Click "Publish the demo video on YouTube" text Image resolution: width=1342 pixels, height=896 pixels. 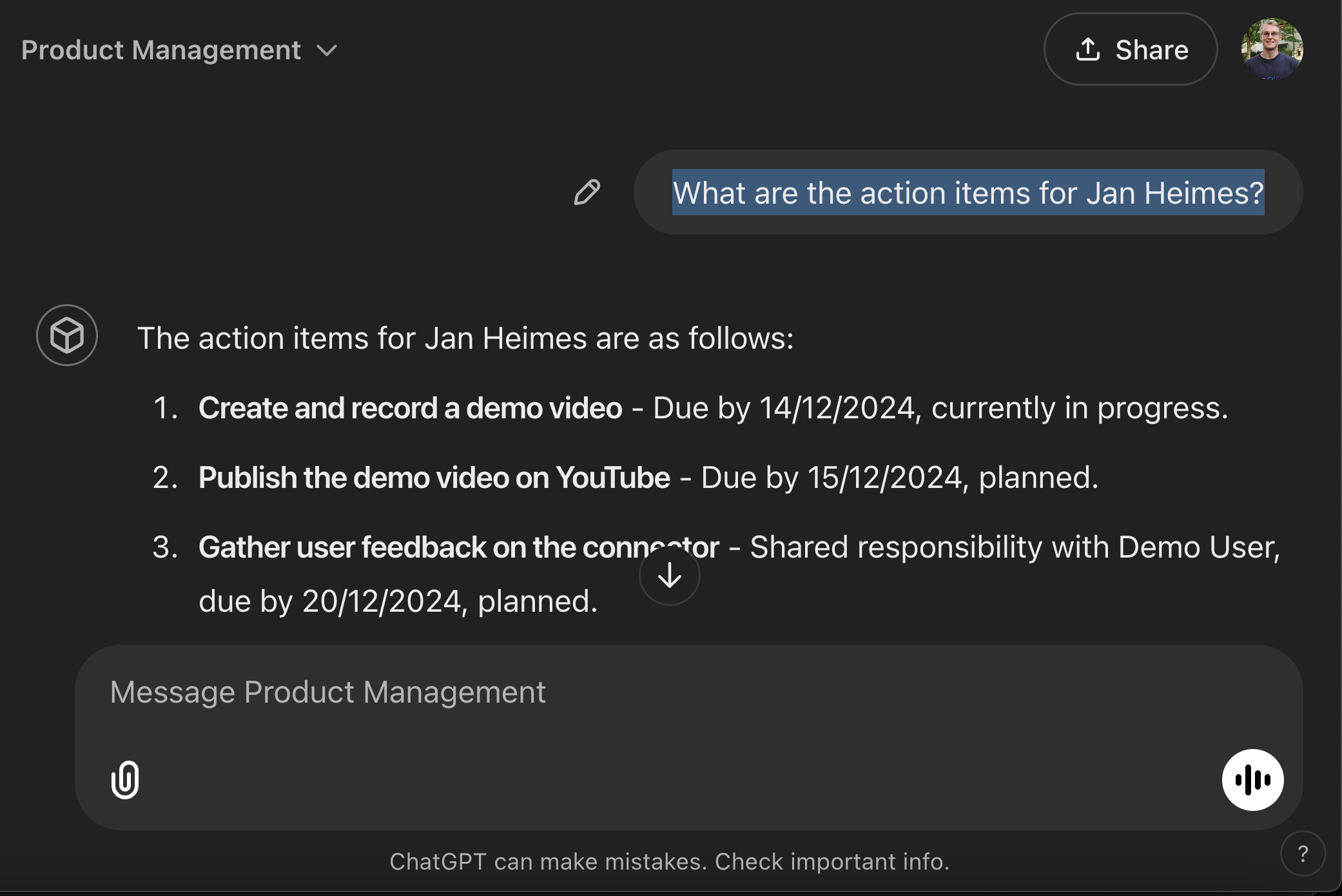[x=434, y=478]
